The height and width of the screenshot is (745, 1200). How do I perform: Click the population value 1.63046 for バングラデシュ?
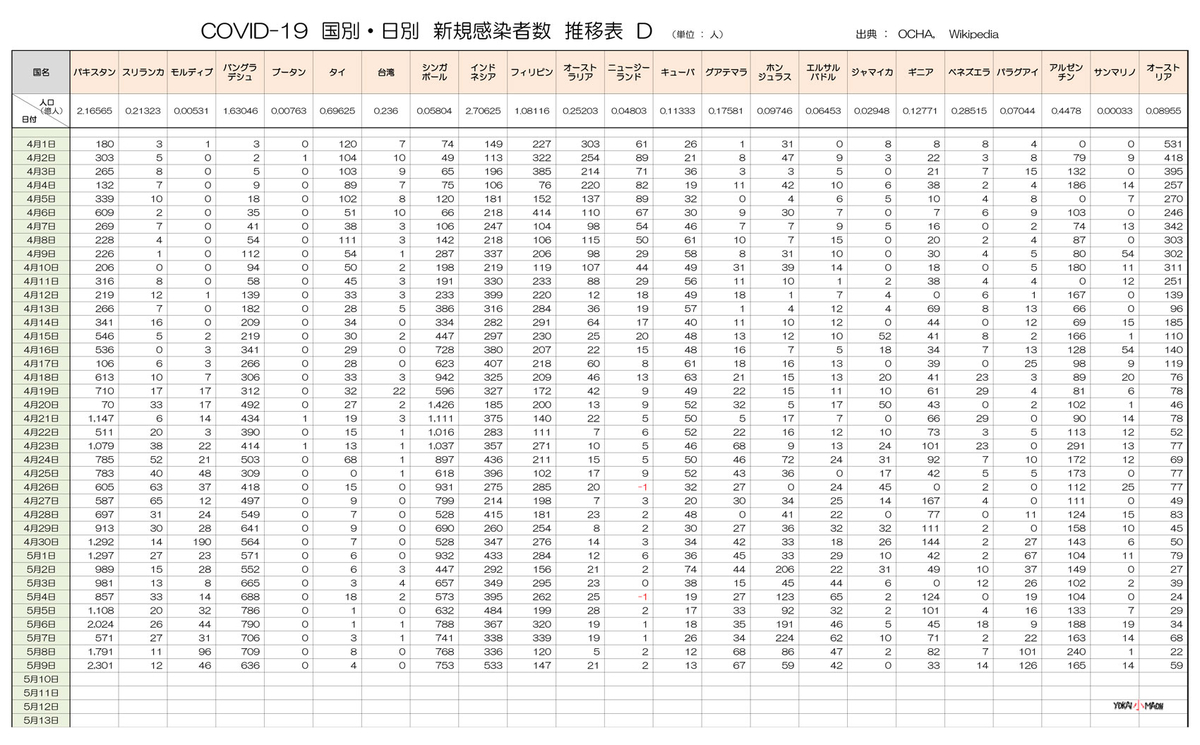[x=240, y=111]
